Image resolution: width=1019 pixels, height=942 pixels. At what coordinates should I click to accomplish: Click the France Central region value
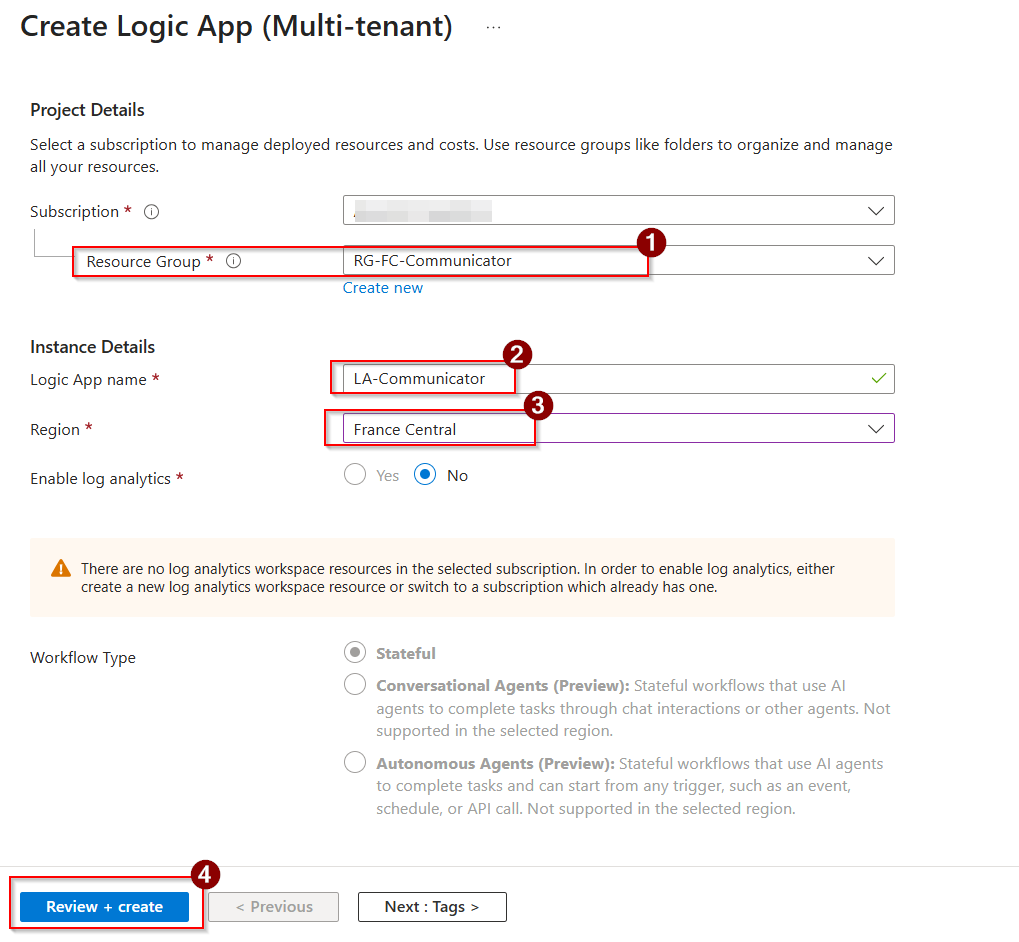pyautogui.click(x=405, y=429)
